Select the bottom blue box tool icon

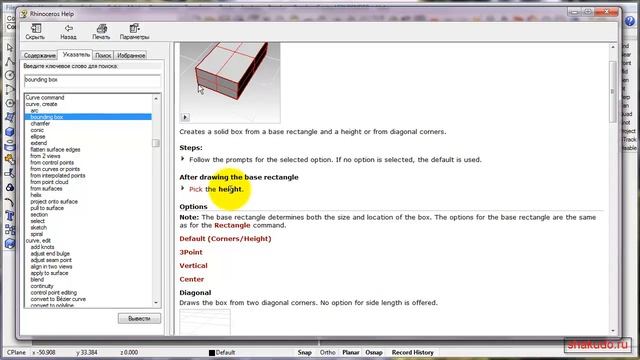click(10, 244)
